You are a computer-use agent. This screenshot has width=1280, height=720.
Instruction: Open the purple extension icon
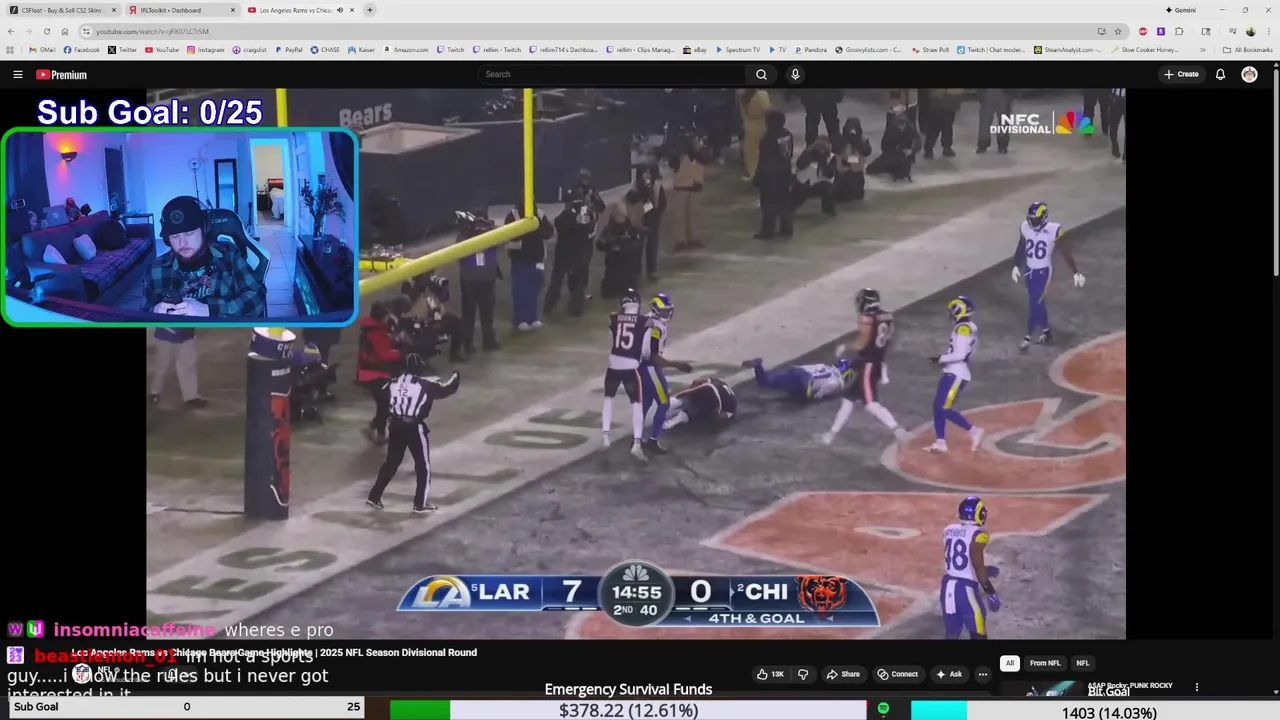coord(1160,31)
